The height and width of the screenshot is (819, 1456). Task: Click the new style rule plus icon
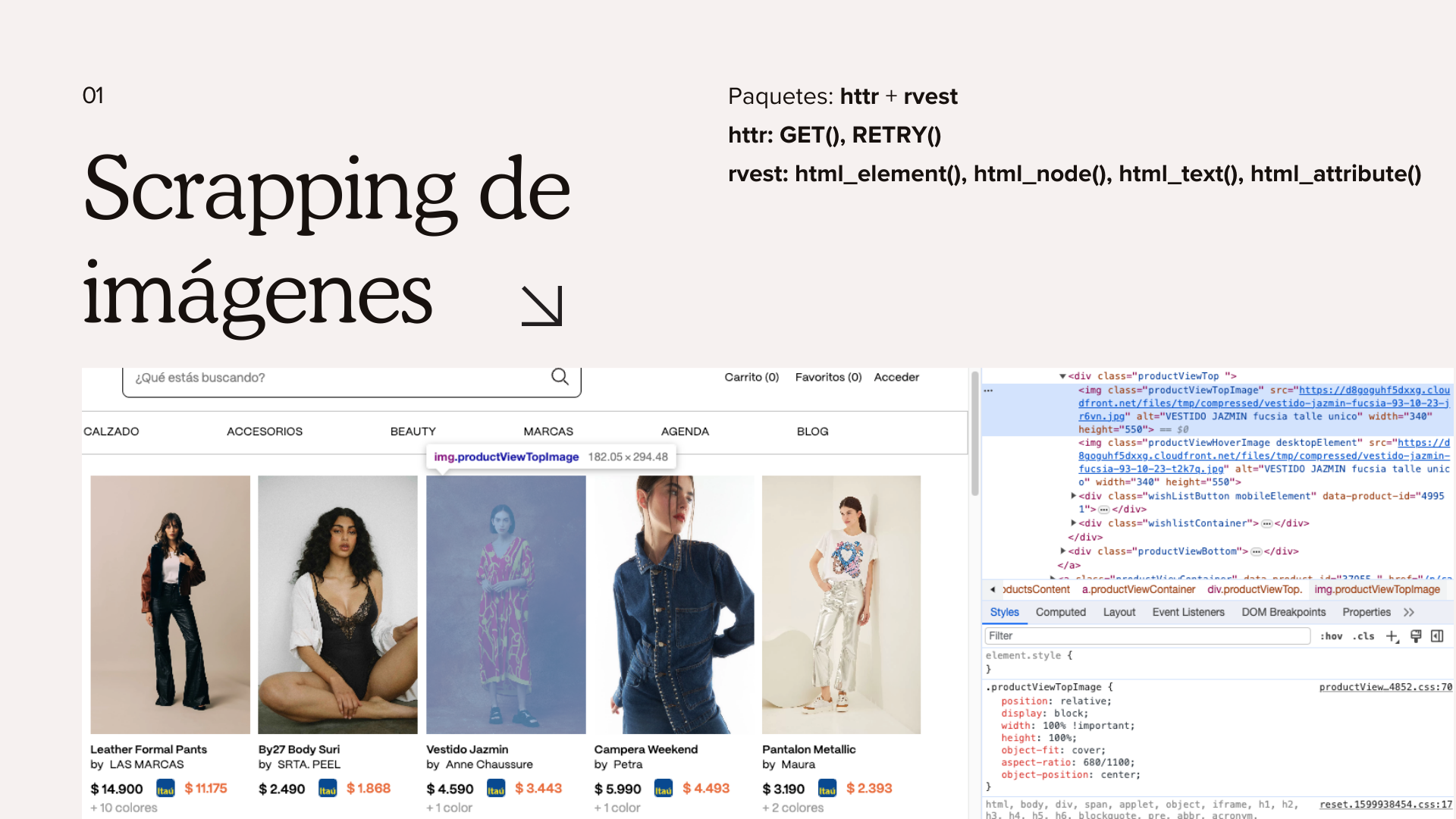click(1392, 636)
